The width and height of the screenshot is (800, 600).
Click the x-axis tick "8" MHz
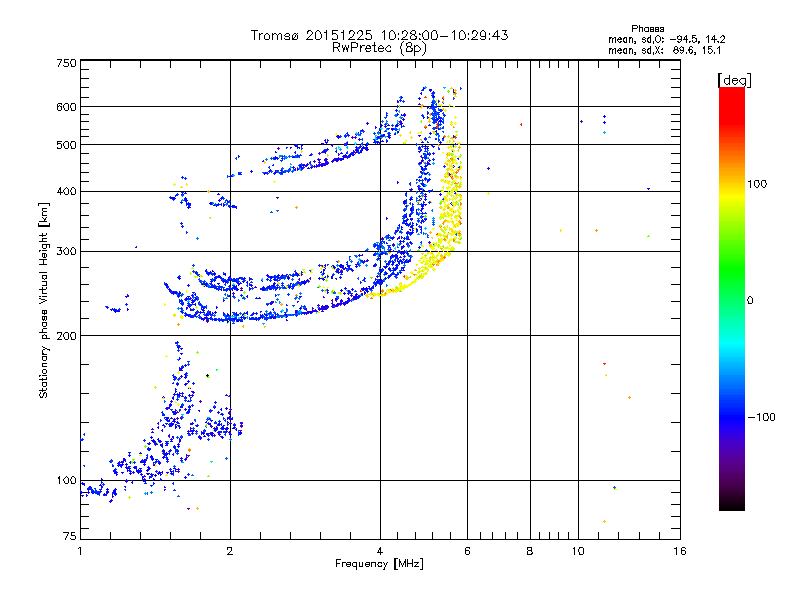(530, 551)
